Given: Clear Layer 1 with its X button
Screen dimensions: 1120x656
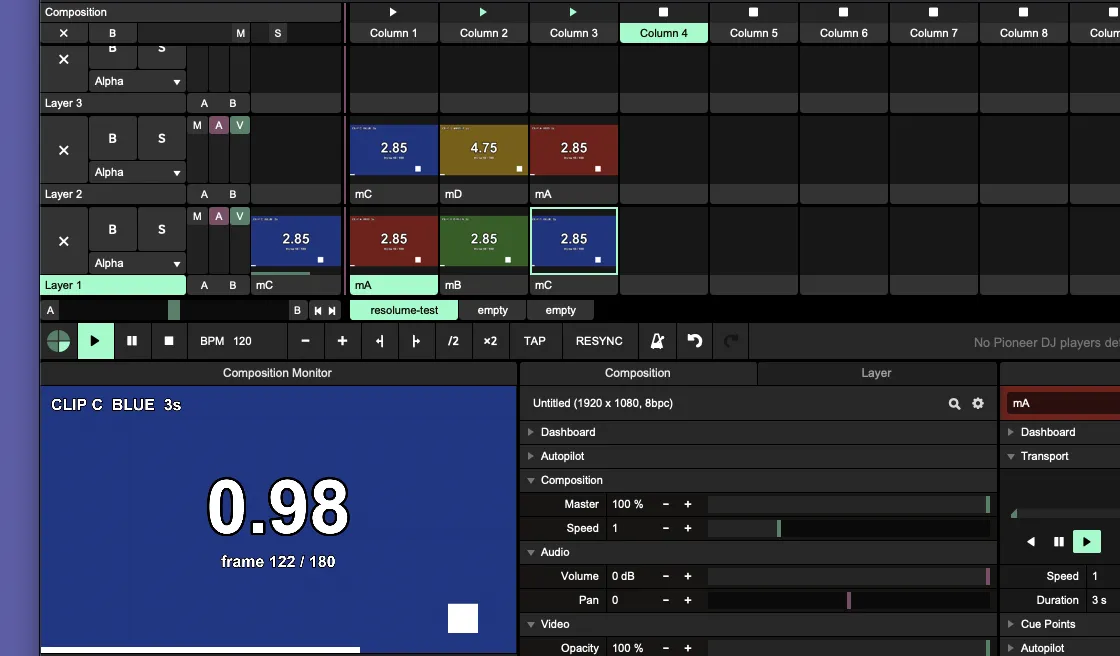Looking at the screenshot, I should point(64,242).
